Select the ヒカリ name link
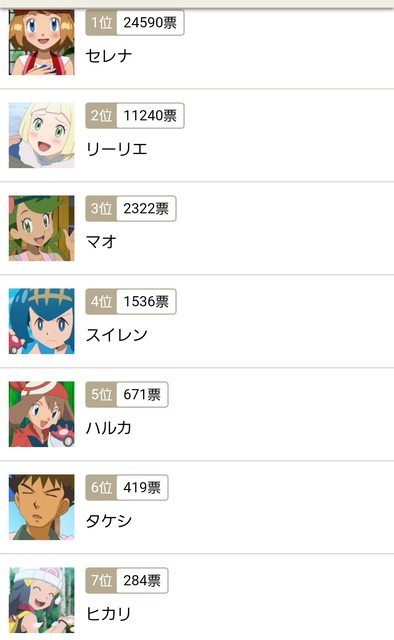394x640 pixels. pyautogui.click(x=109, y=614)
